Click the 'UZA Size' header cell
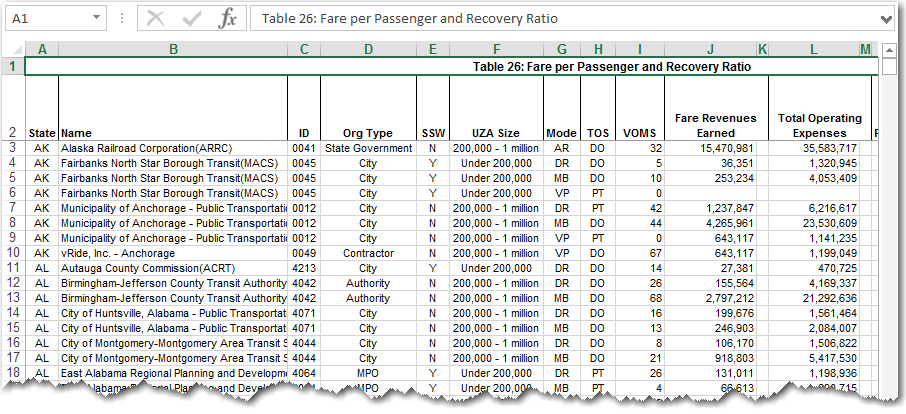 click(496, 107)
